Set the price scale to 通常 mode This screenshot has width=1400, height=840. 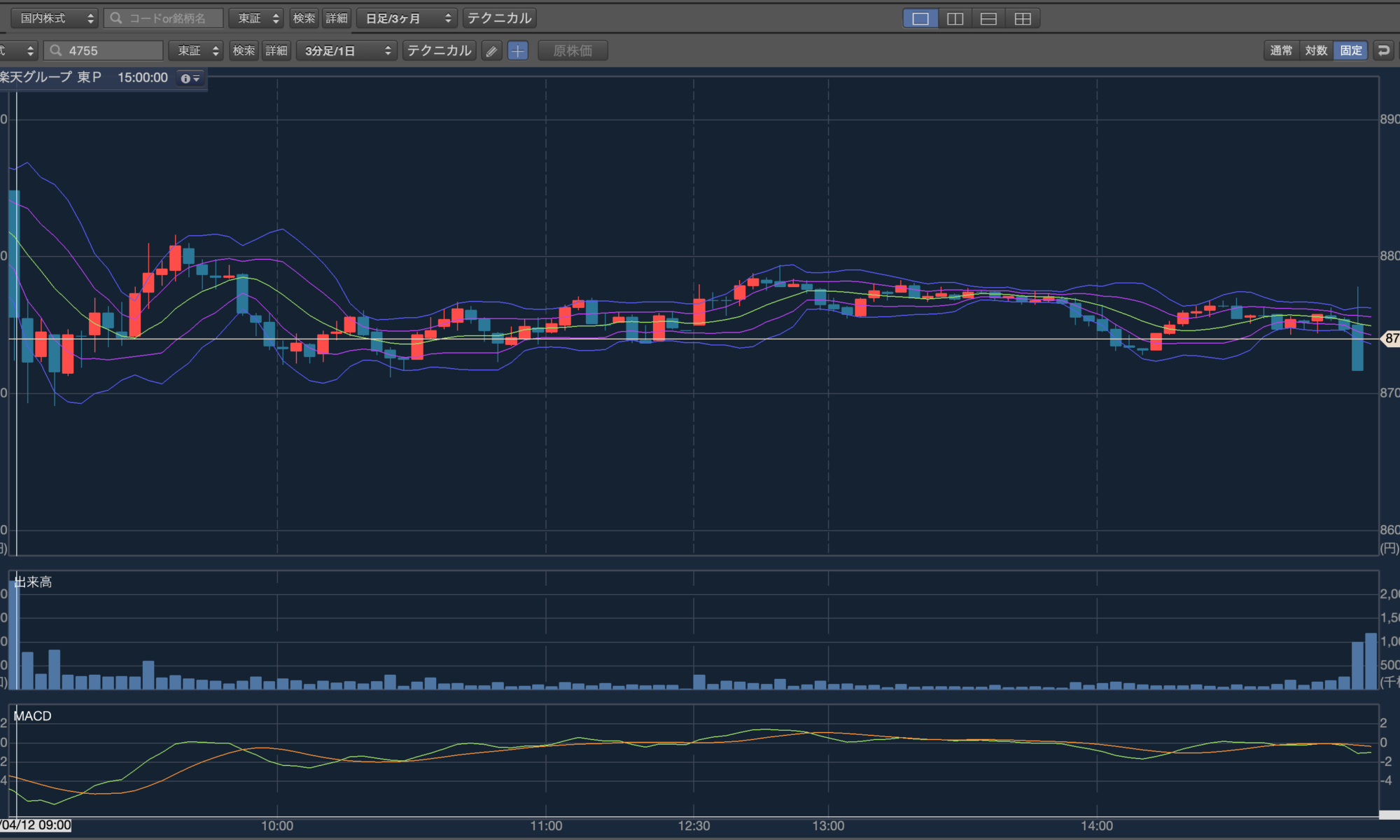[1281, 50]
